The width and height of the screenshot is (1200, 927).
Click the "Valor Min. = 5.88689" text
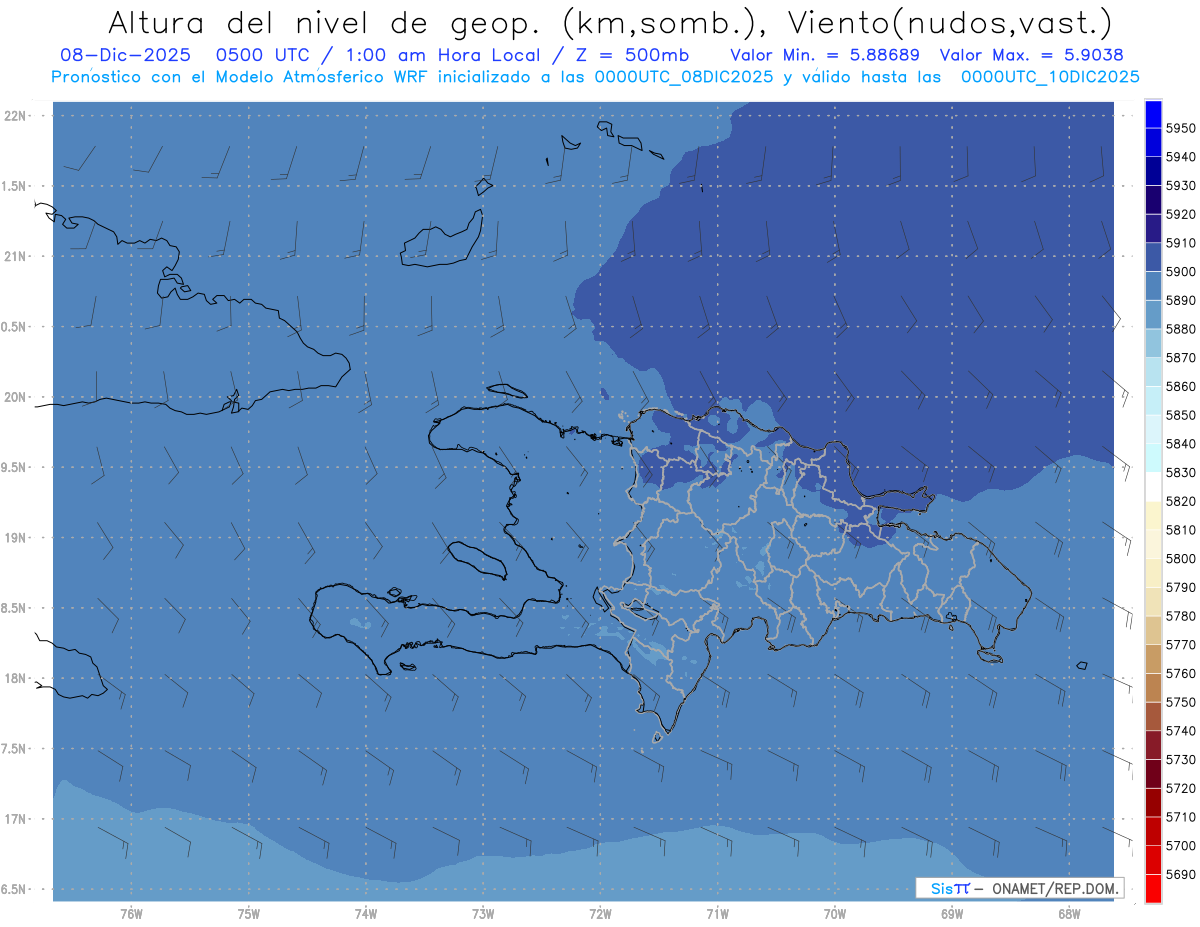coord(825,55)
